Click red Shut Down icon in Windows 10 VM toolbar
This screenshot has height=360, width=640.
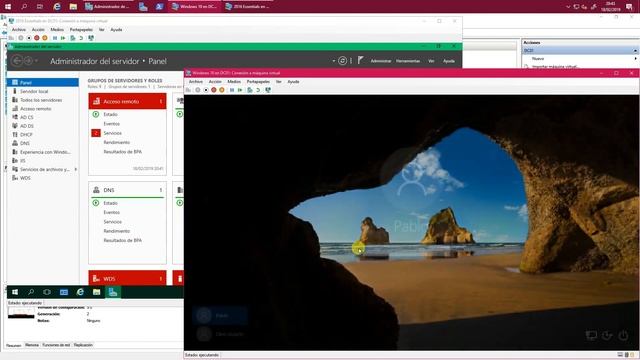(213, 90)
